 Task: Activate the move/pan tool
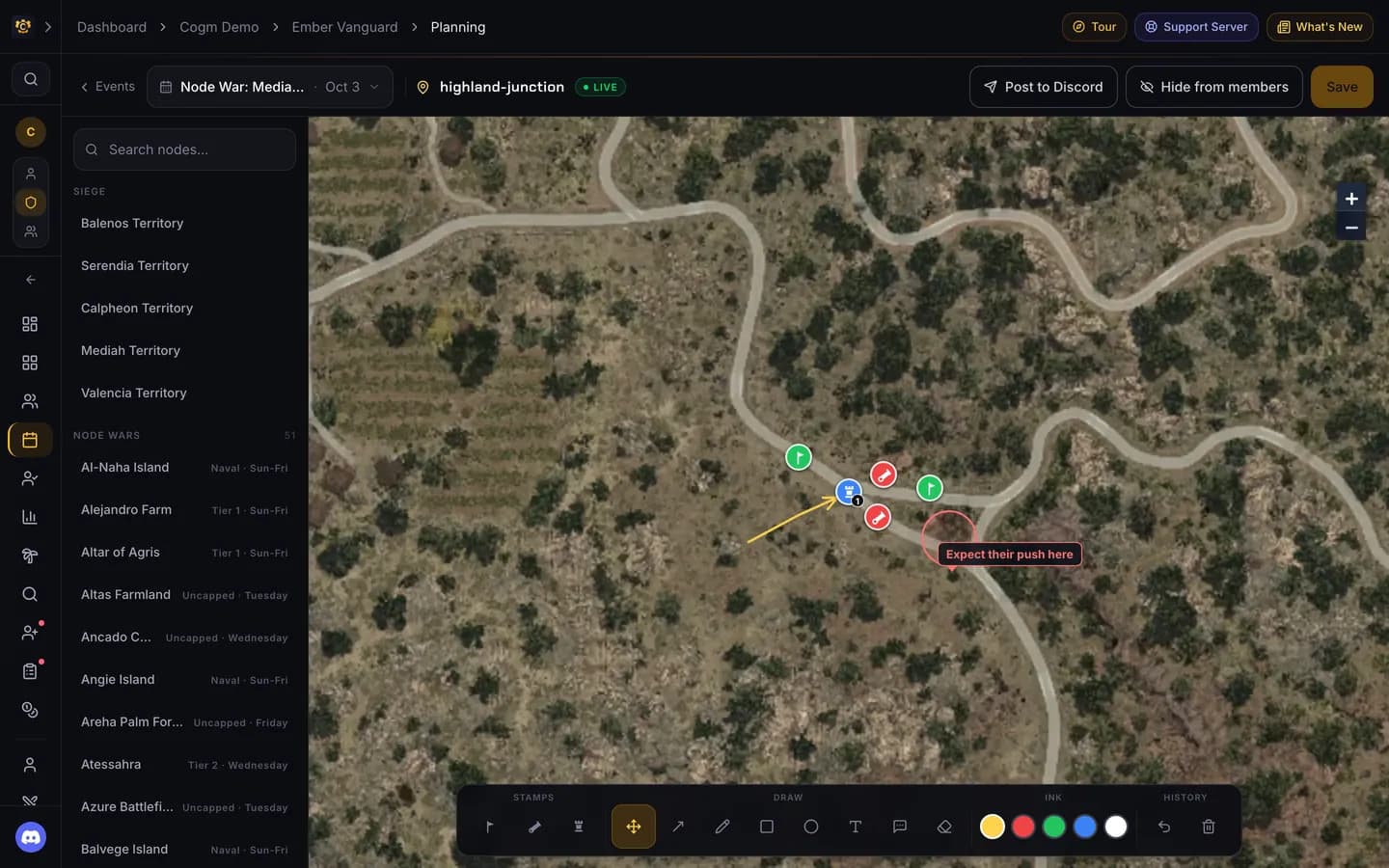click(x=634, y=827)
